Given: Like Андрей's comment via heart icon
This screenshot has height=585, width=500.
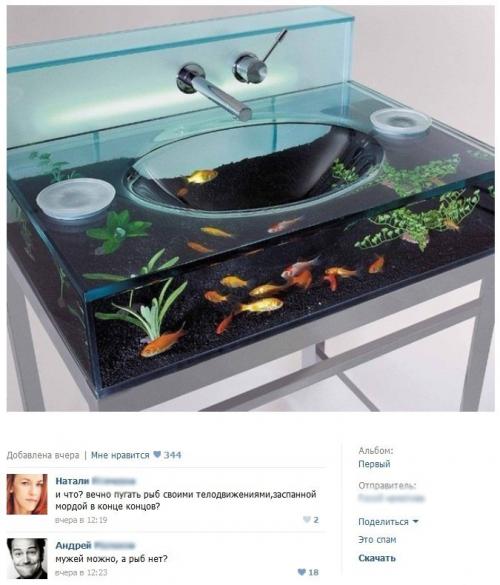Looking at the screenshot, I should [x=301, y=572].
